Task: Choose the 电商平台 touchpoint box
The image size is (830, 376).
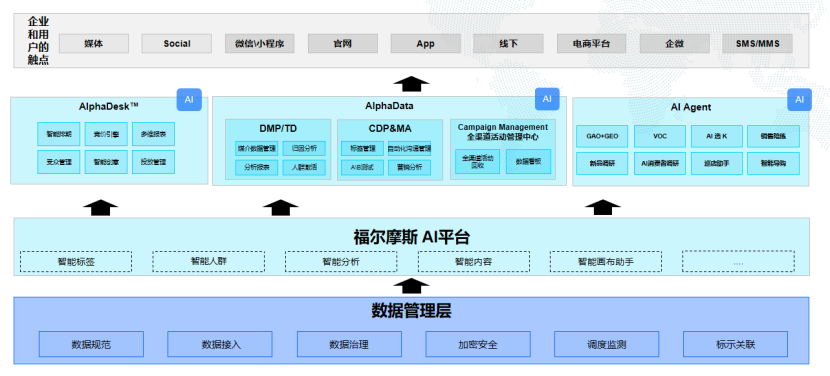Action: (591, 43)
